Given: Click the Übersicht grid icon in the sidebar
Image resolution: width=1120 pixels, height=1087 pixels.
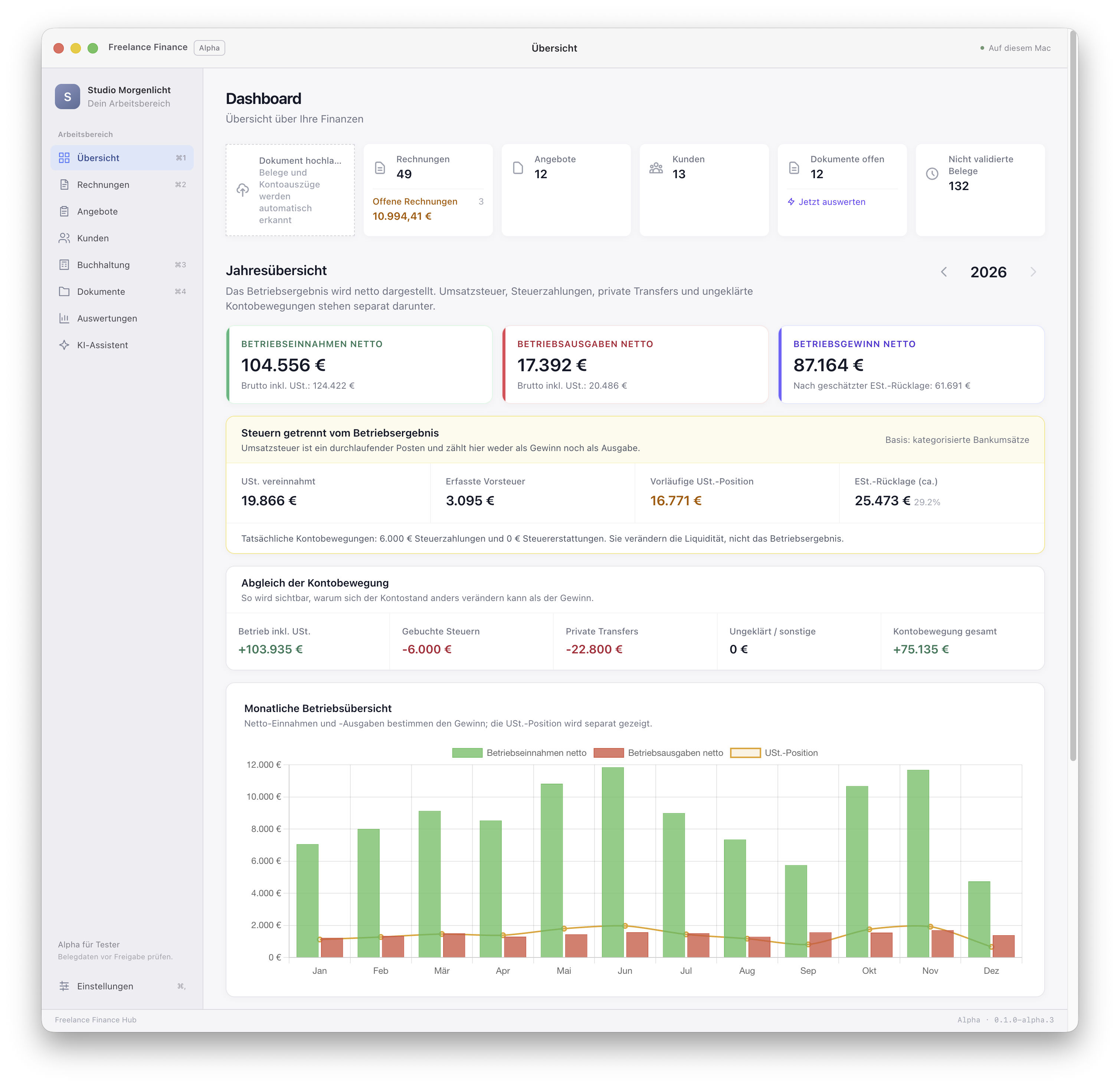Looking at the screenshot, I should pos(64,158).
